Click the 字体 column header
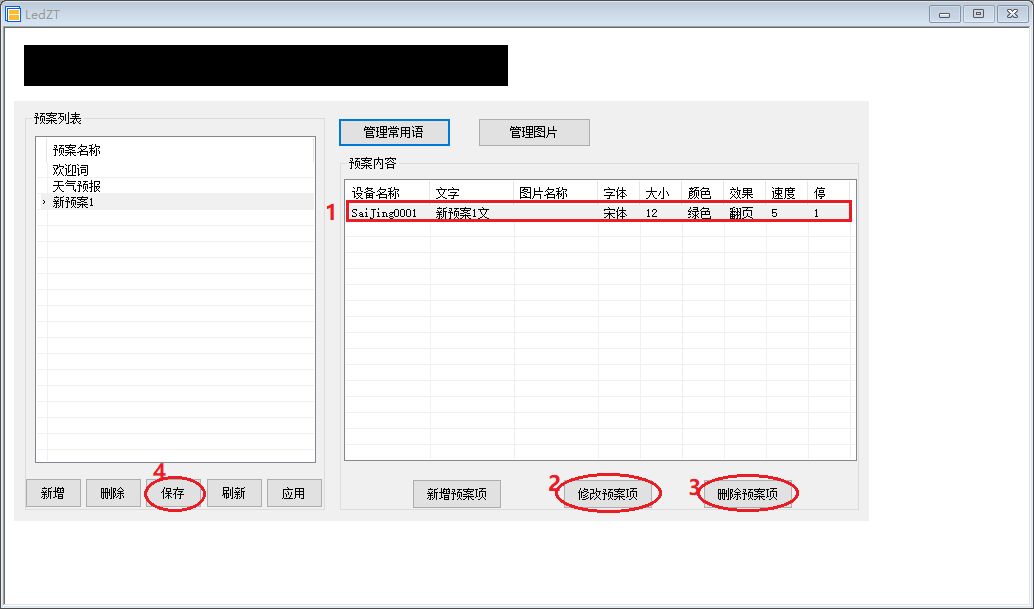 [619, 192]
